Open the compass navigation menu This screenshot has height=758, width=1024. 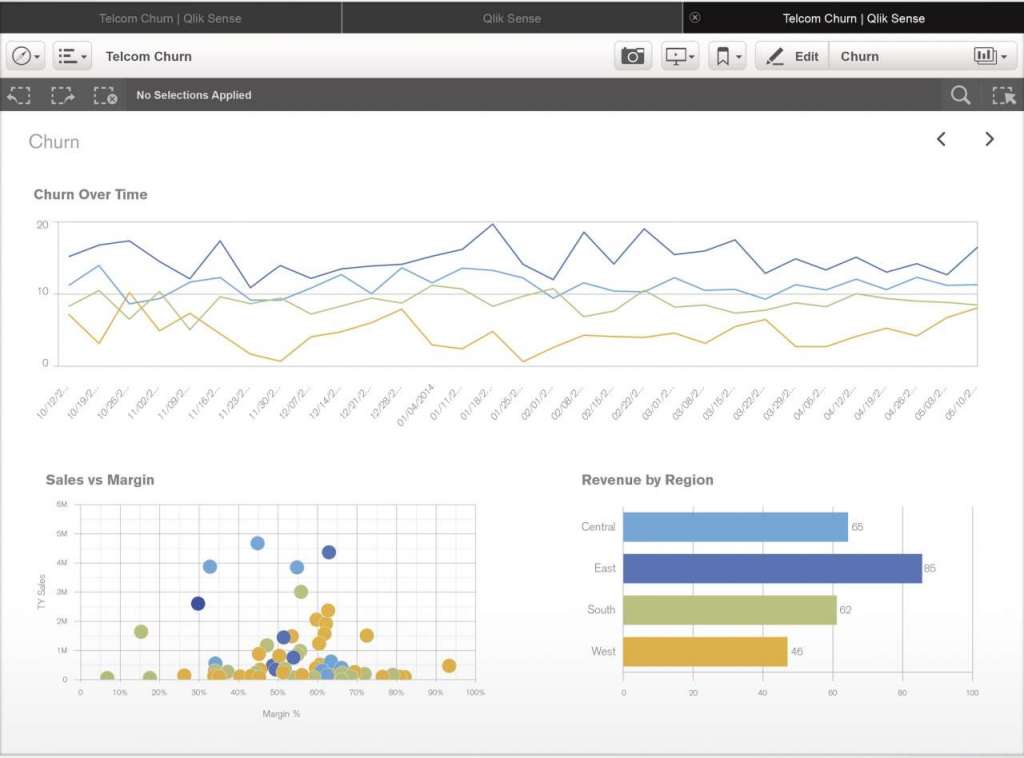coord(25,57)
